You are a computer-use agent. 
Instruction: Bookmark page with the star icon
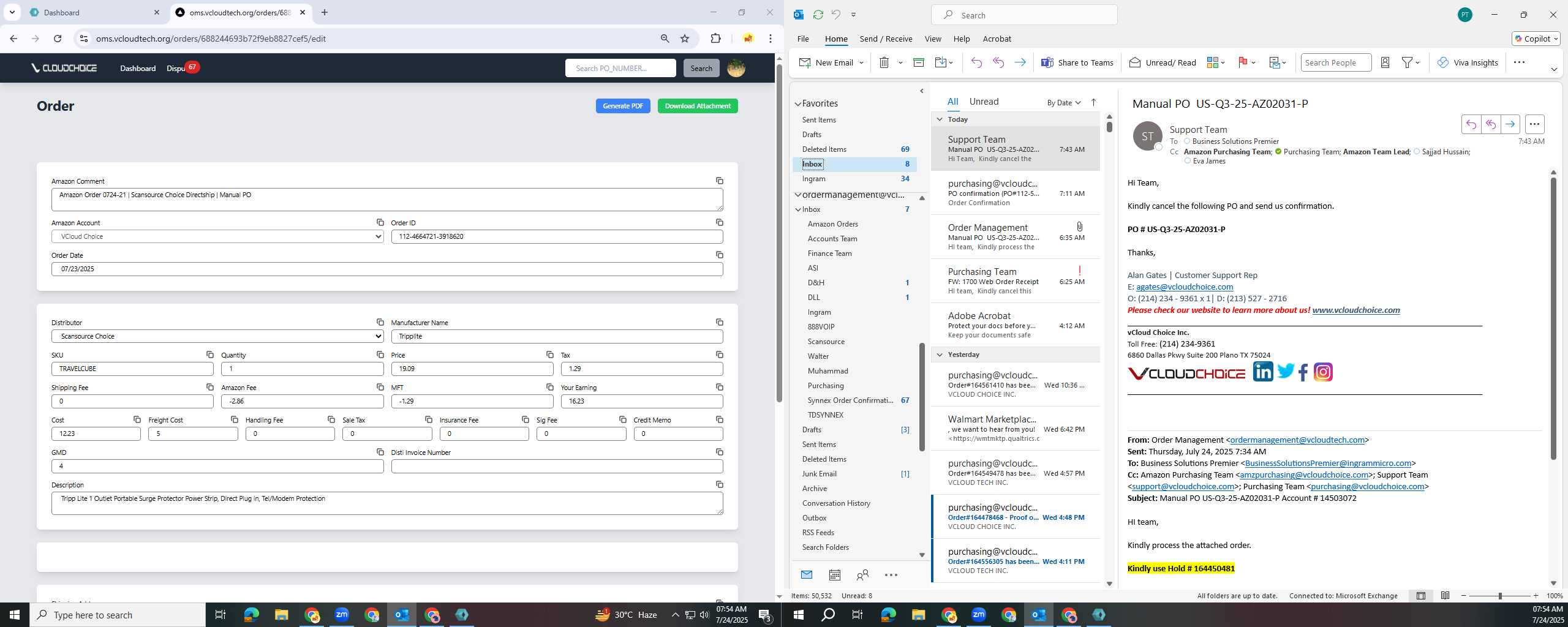pos(685,39)
